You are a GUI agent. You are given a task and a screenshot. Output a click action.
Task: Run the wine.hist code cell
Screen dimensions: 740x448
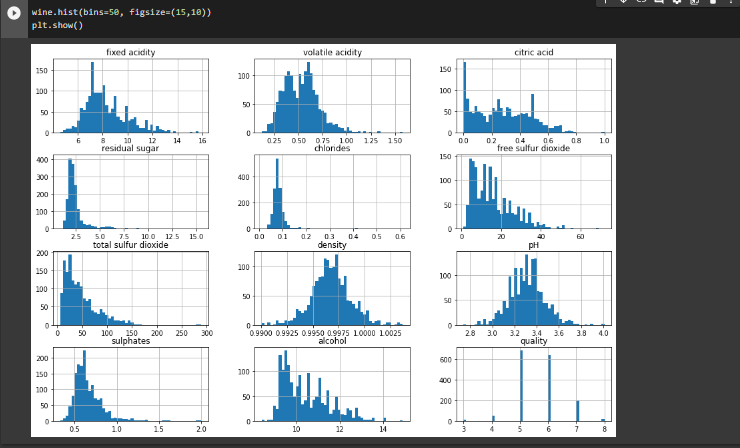(x=14, y=13)
